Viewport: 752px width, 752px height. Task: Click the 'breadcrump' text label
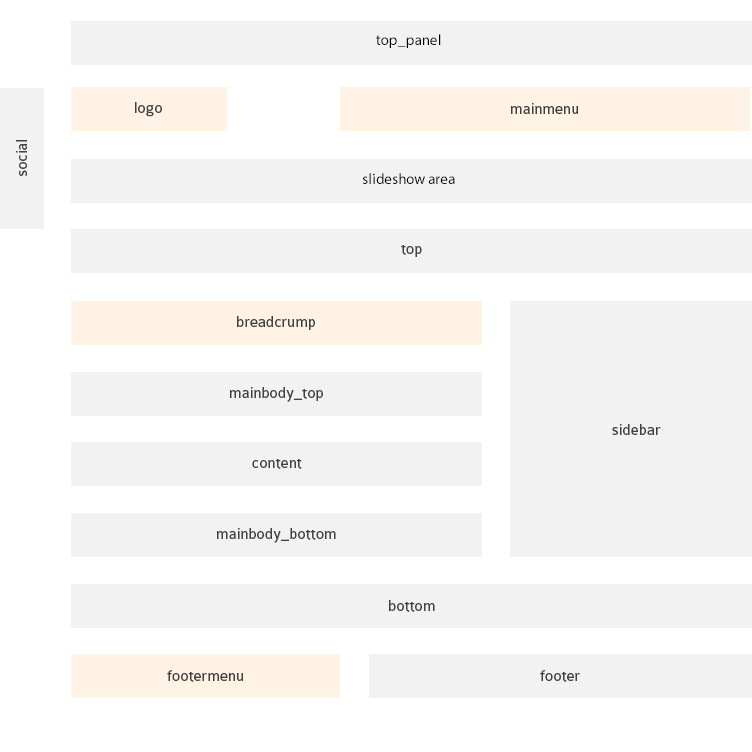[x=276, y=322]
